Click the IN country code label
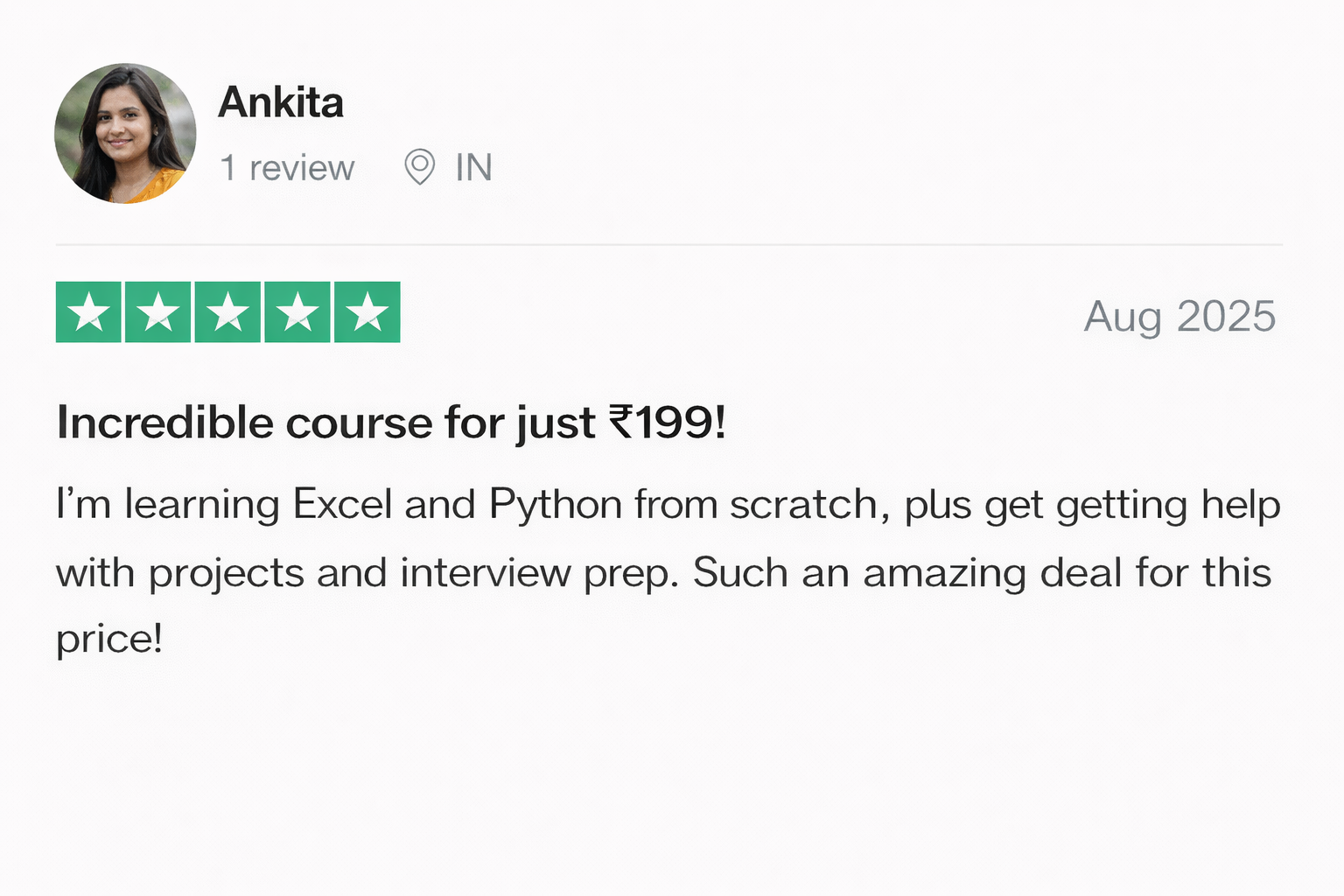Image resolution: width=1344 pixels, height=896 pixels. point(473,167)
